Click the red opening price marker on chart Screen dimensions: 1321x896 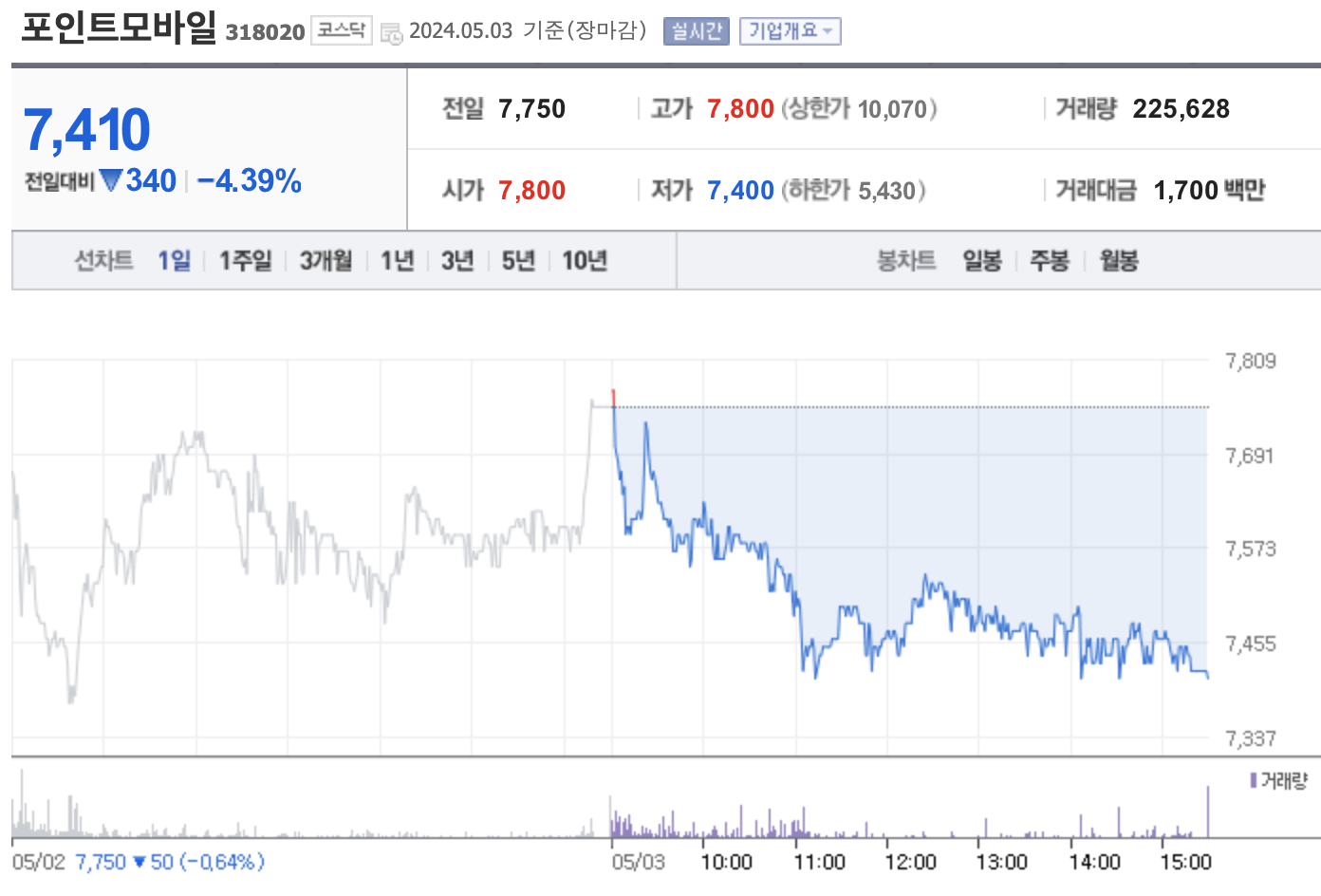[613, 397]
